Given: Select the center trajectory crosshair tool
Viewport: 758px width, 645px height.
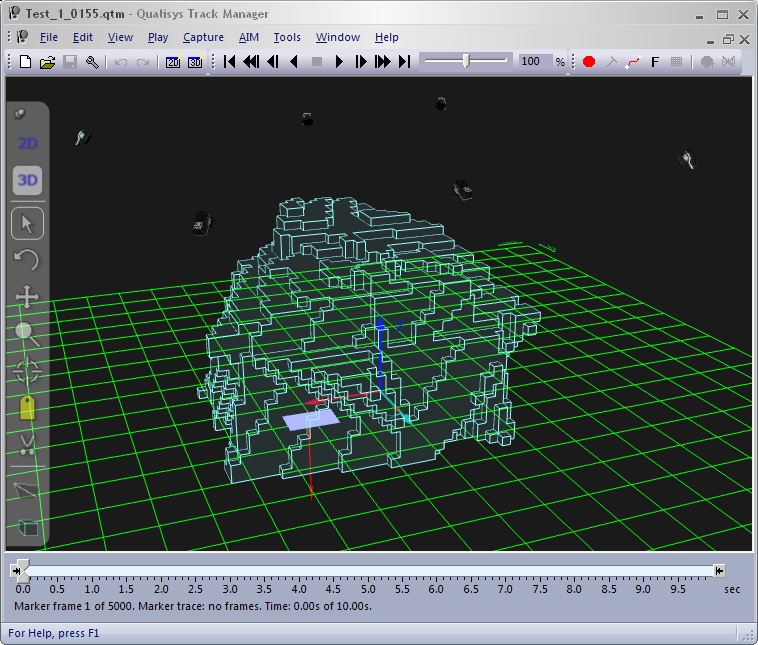Looking at the screenshot, I should click(x=27, y=371).
